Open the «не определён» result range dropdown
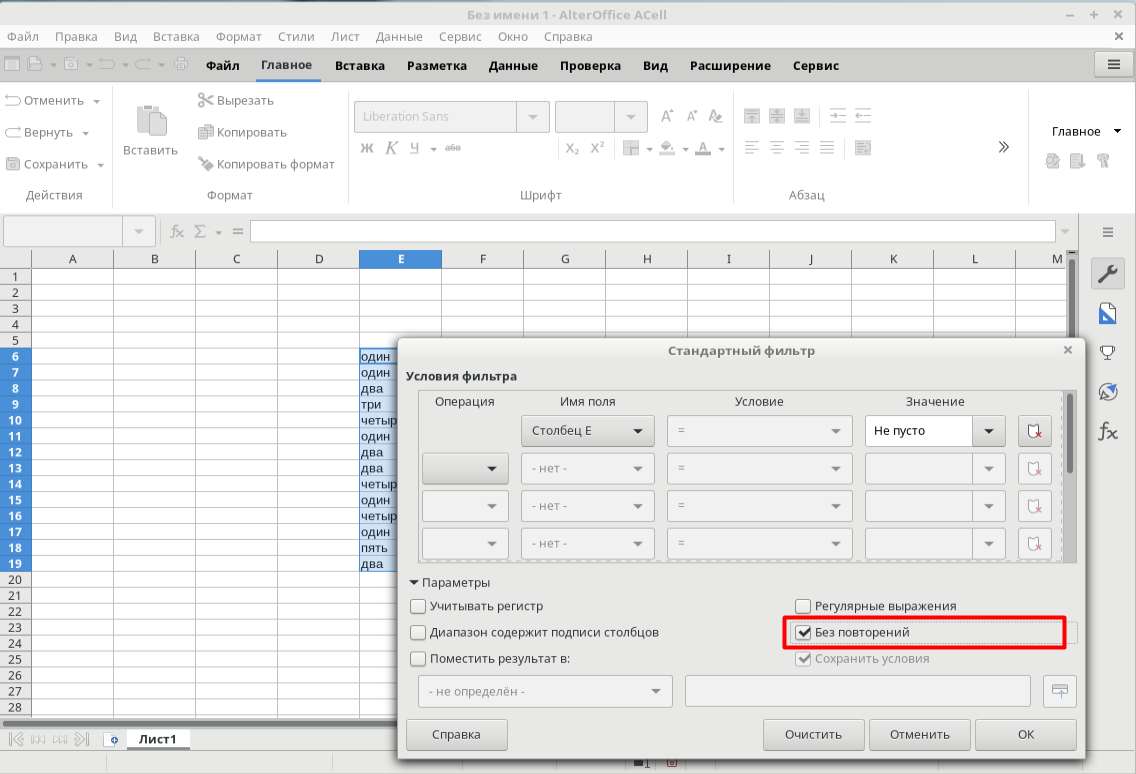Viewport: 1136px width, 774px height. coord(545,691)
